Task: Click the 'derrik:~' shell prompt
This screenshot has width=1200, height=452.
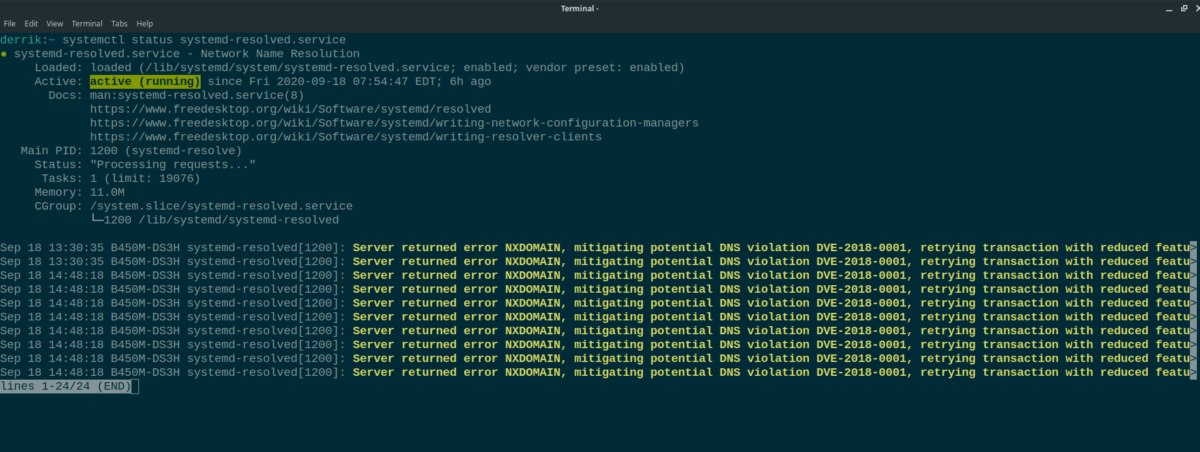Action: pos(28,39)
